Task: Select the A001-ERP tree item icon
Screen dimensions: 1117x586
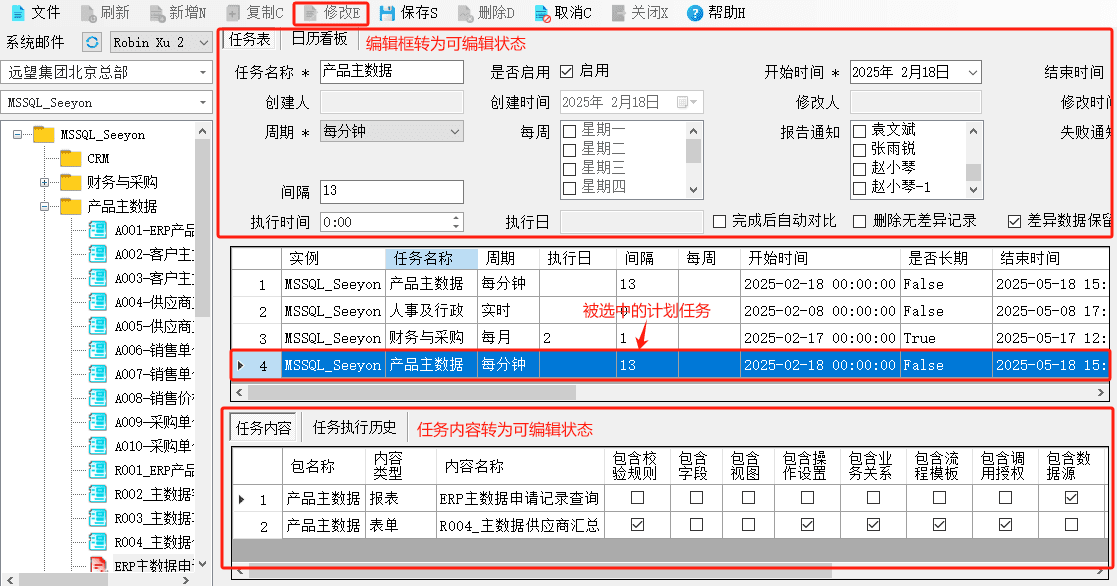Action: (x=98, y=230)
